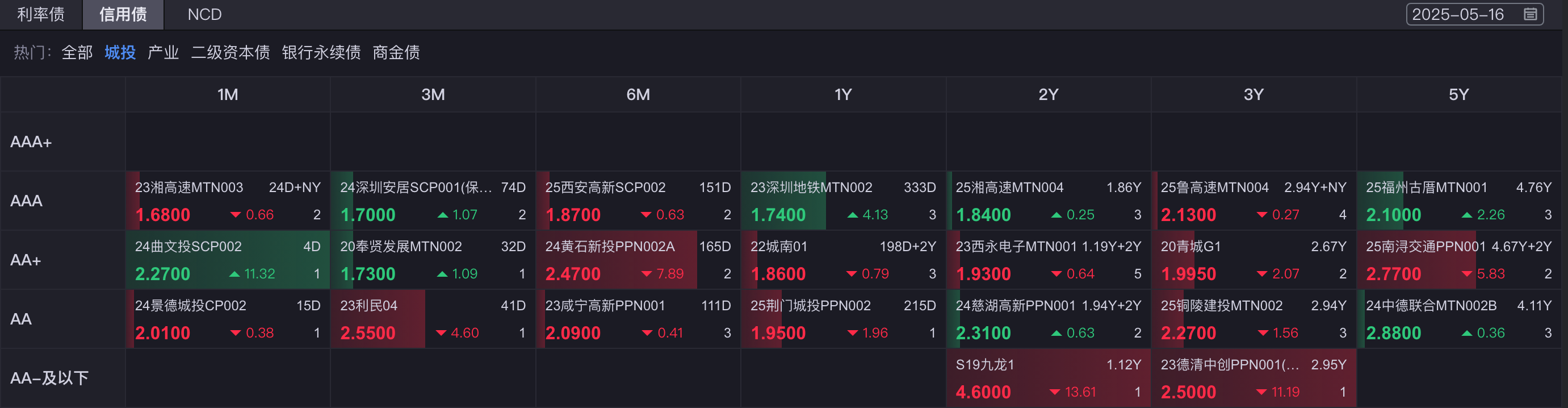Viewport: 1568px width, 408px height.
Task: Click the 2025-05-16 date field
Action: click(1474, 15)
